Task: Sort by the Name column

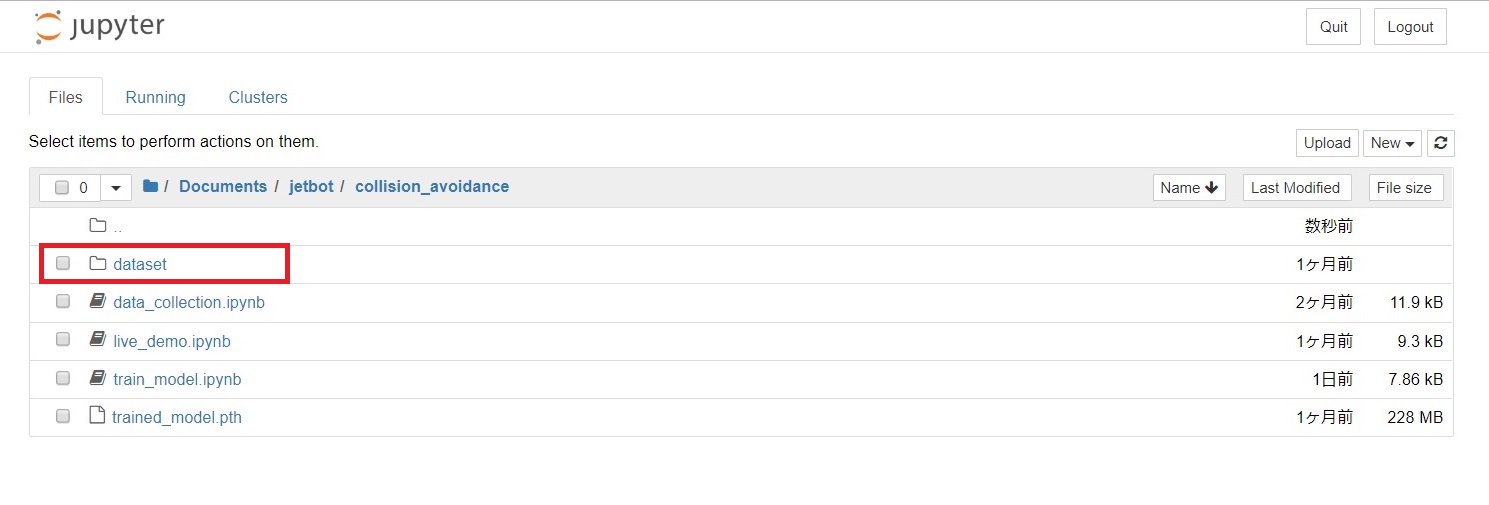Action: click(1189, 187)
